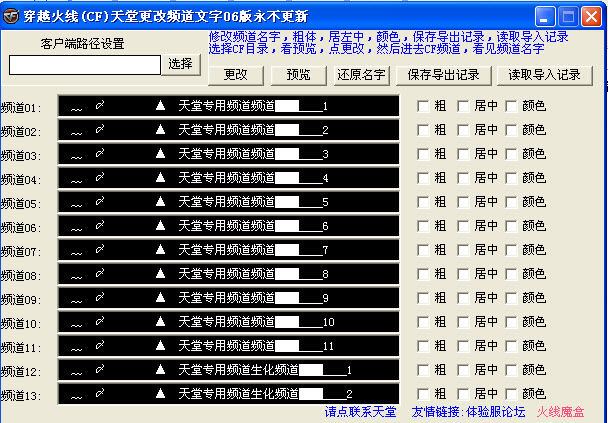Enable 颜色 for 频道13
This screenshot has width=608, height=423.
point(511,394)
